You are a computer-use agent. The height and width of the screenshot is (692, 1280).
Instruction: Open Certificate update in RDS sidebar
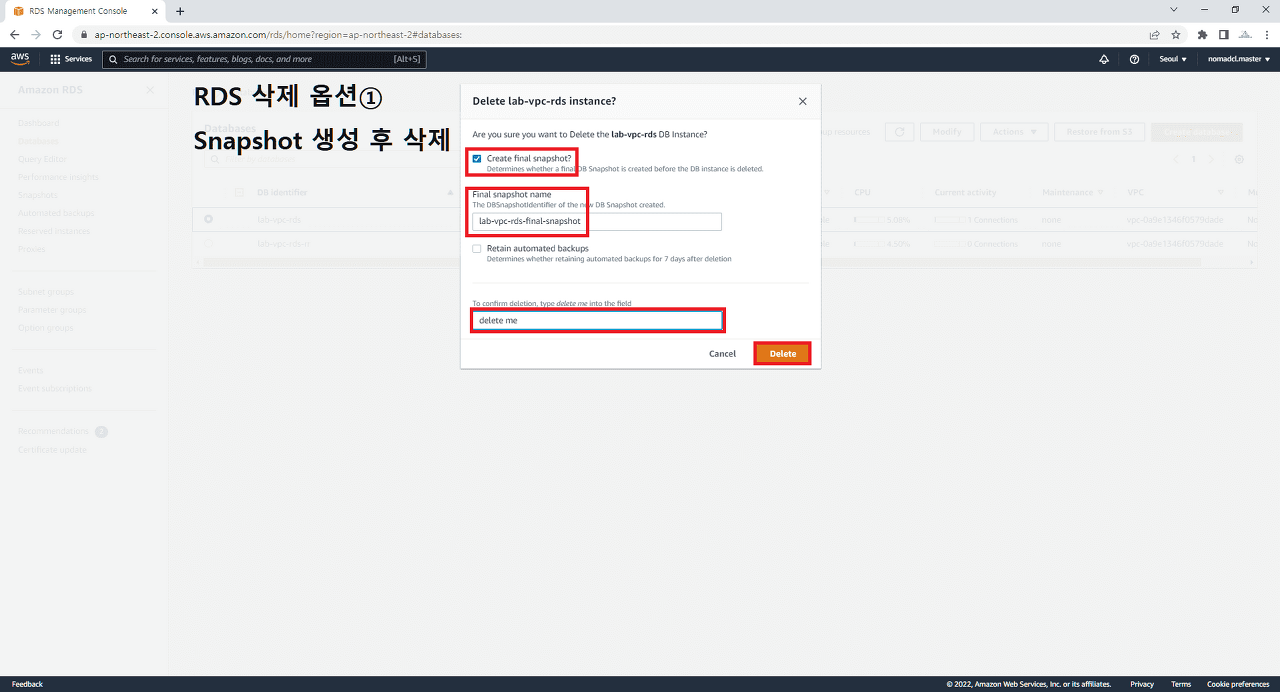click(51, 450)
